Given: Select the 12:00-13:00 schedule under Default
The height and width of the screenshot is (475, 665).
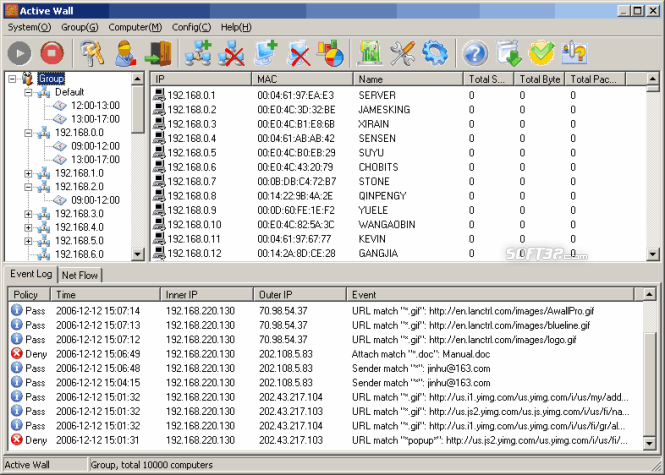Looking at the screenshot, I should pyautogui.click(x=95, y=105).
